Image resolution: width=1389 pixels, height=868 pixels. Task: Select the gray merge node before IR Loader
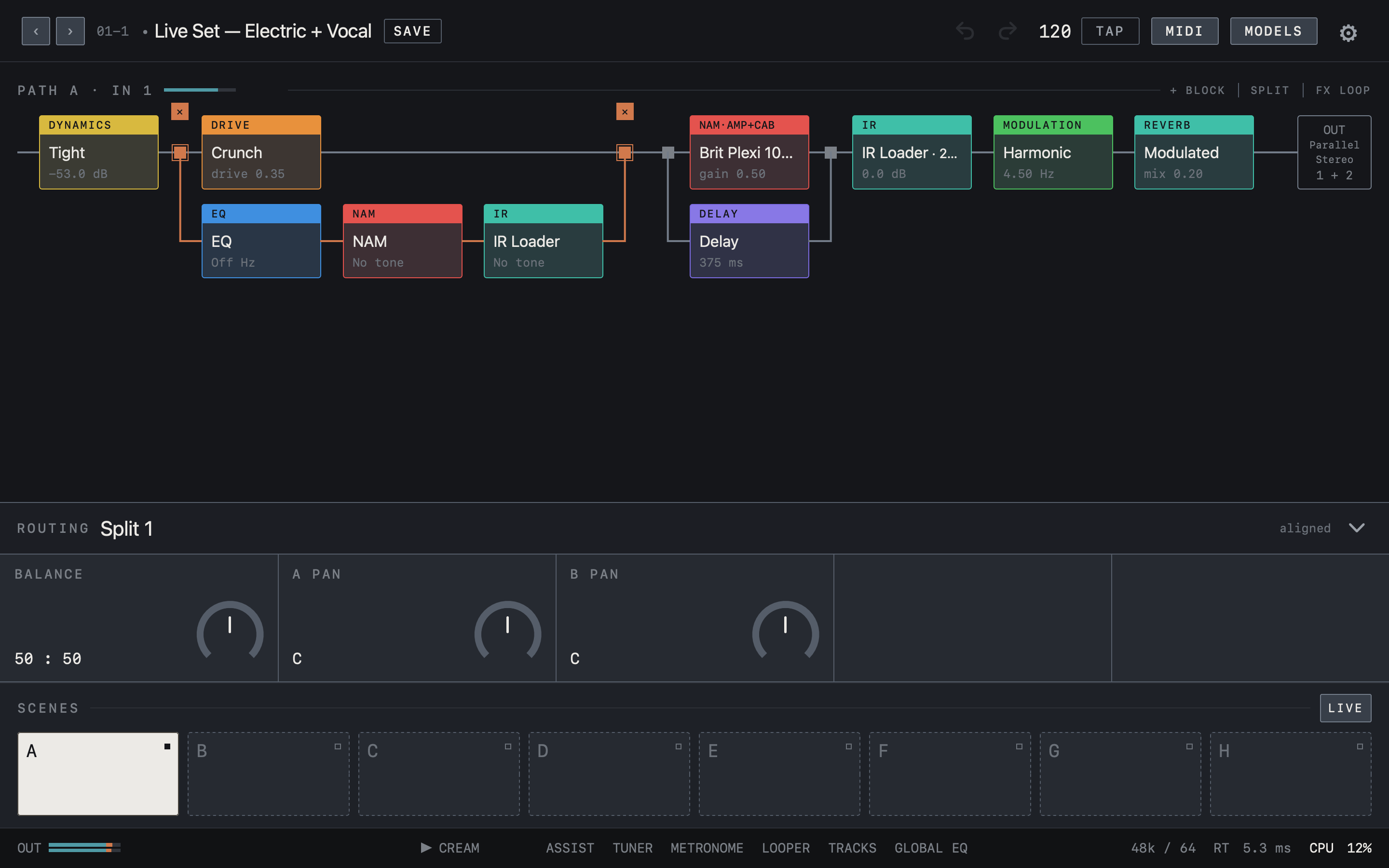831,152
